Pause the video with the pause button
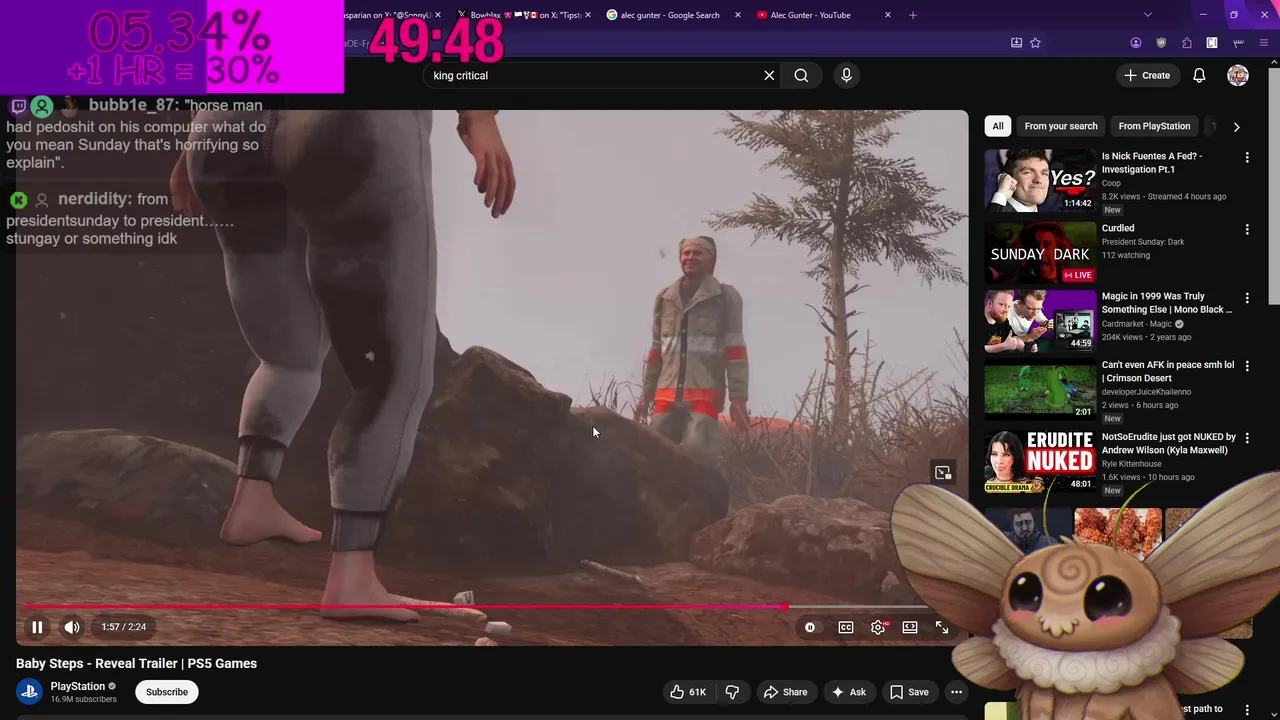 tap(37, 627)
